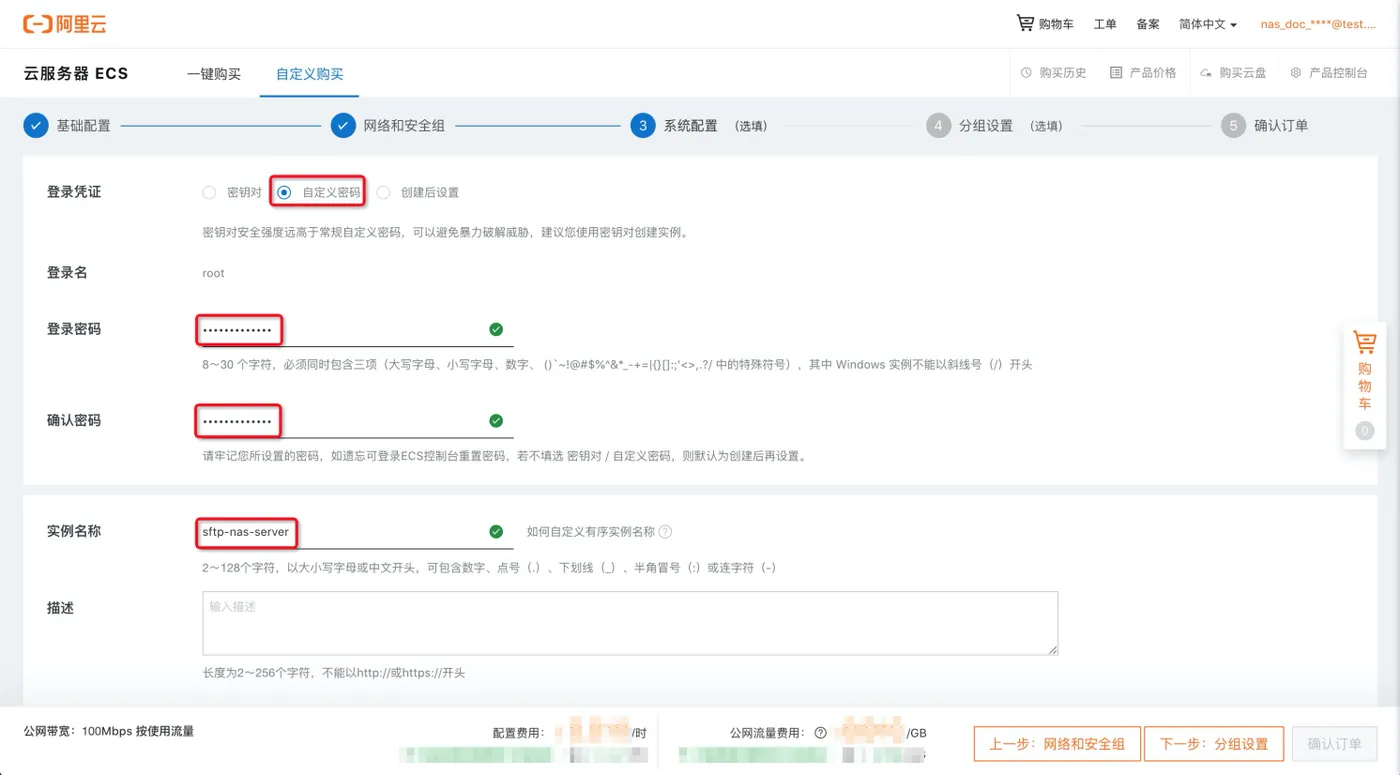This screenshot has height=775, width=1400.
Task: Click help icon beside ordered instance name
Action: point(665,532)
